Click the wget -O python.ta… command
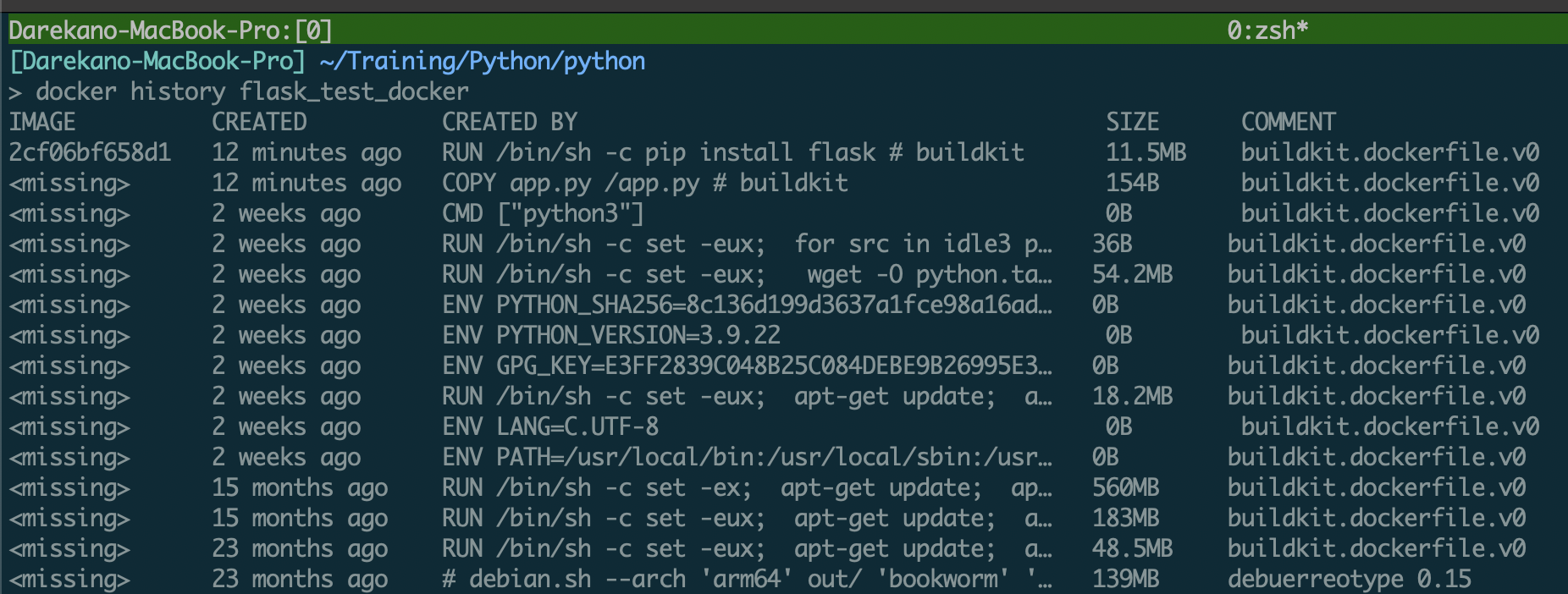1568x594 pixels. pos(747,274)
